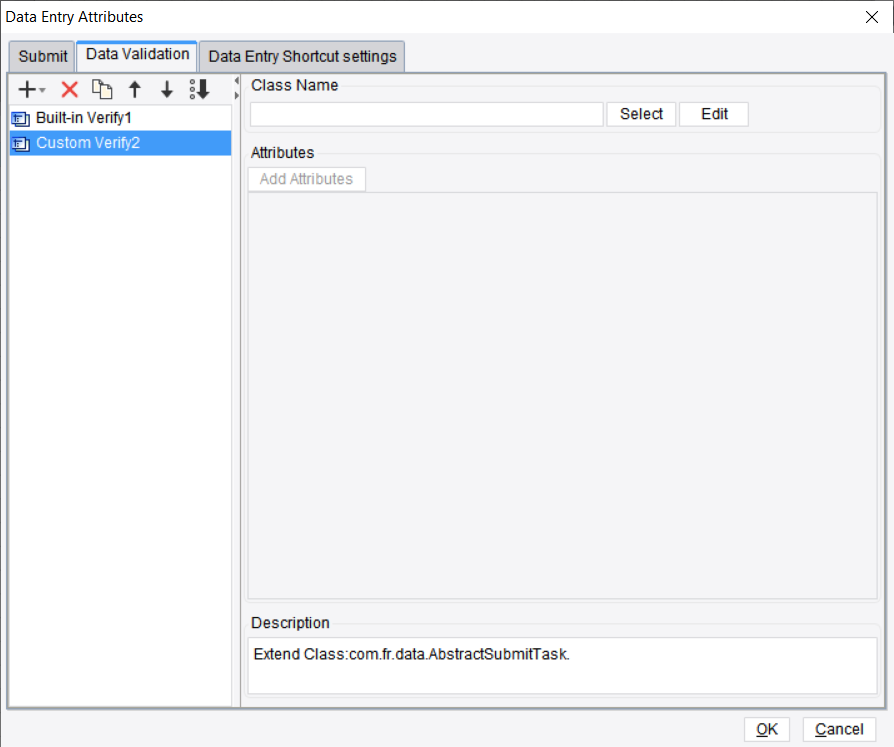This screenshot has height=747, width=894.
Task: Delete selected item with red X icon
Action: pos(70,90)
